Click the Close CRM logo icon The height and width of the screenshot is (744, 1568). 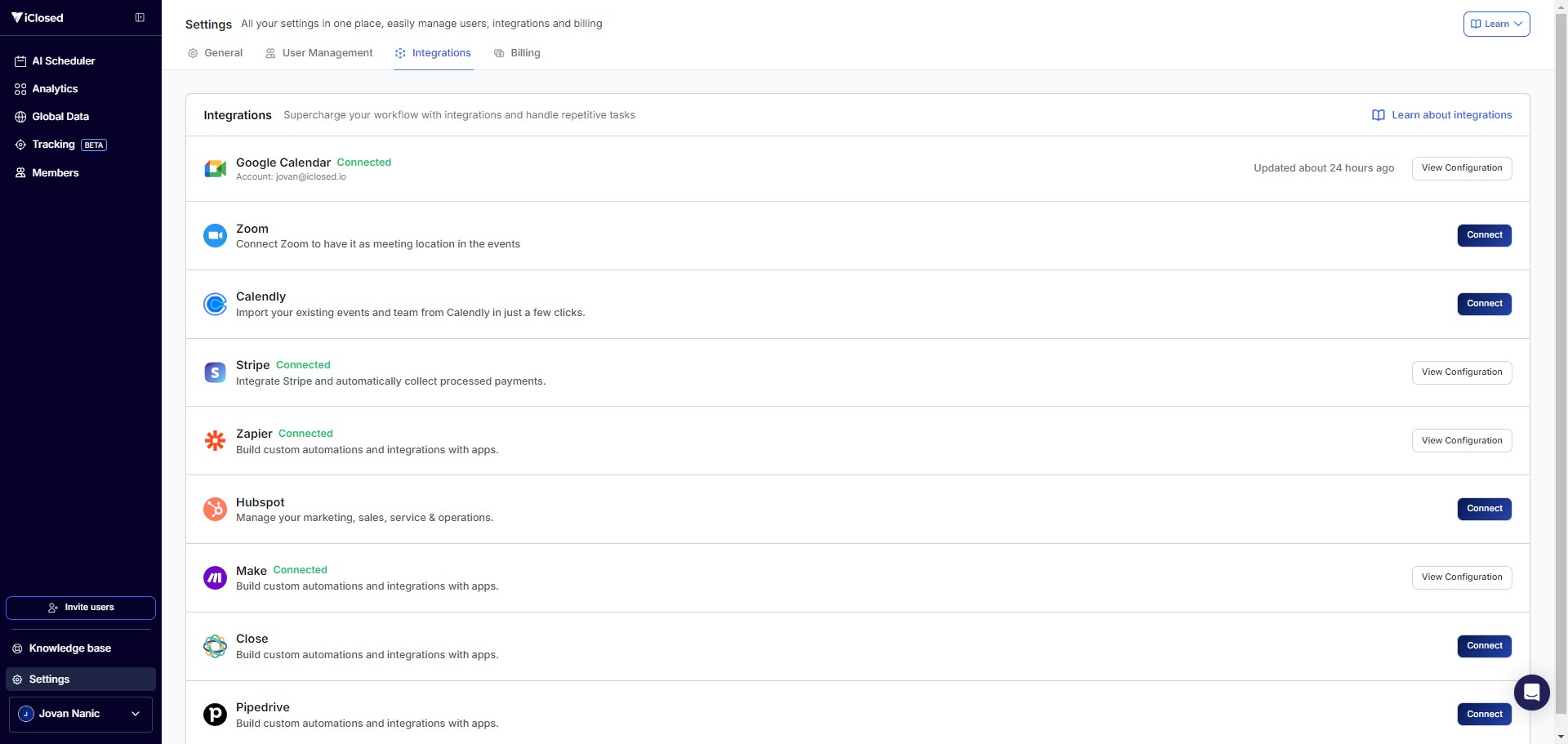[x=215, y=646]
